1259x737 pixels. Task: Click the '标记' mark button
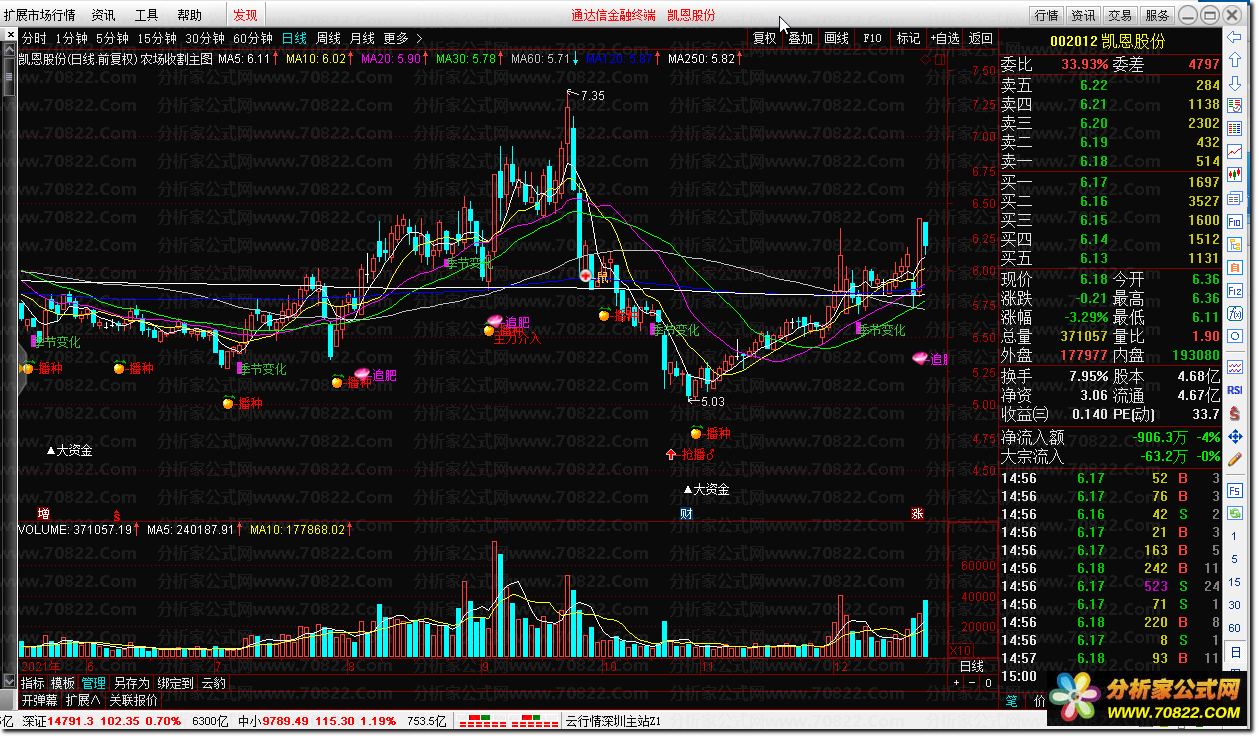908,38
